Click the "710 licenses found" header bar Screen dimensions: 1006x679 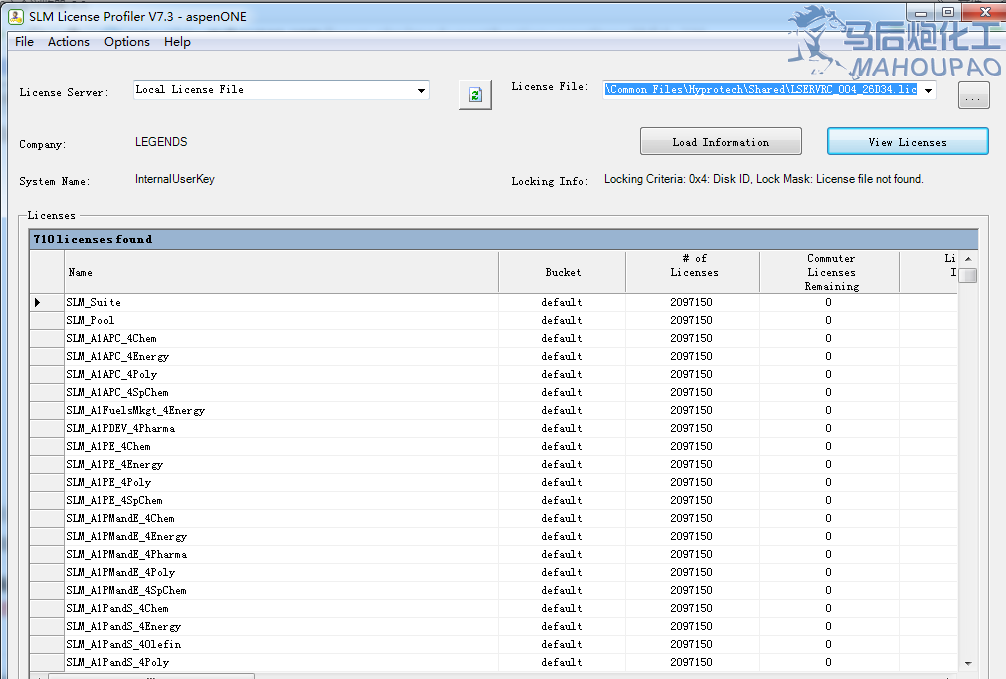504,239
